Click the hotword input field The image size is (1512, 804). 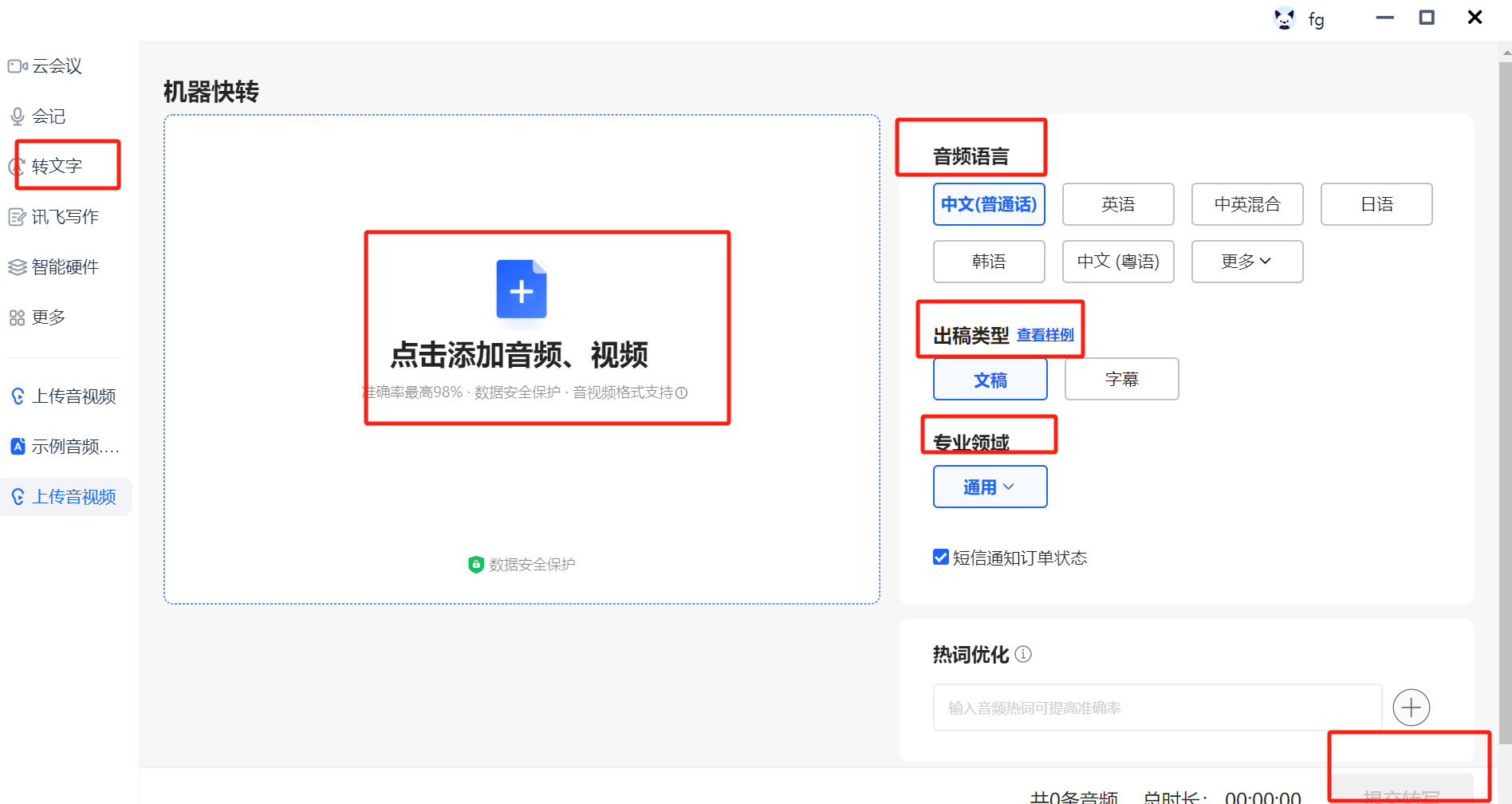pos(1157,707)
